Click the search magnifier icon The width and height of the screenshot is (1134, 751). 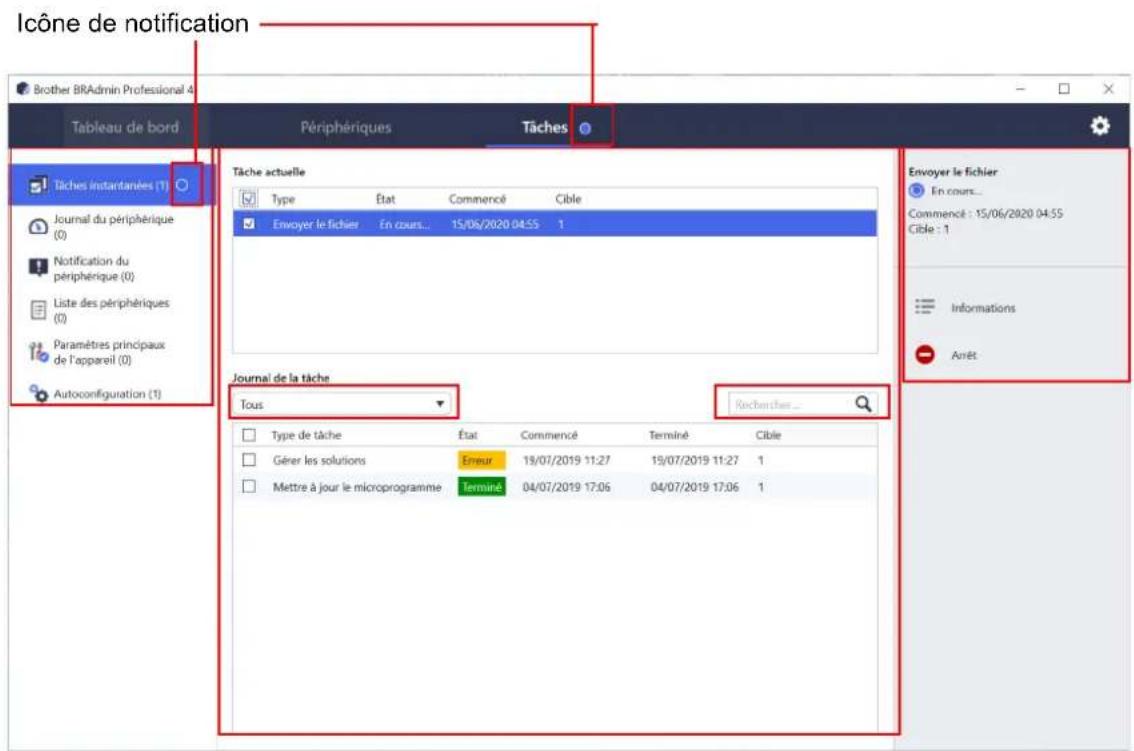point(863,404)
